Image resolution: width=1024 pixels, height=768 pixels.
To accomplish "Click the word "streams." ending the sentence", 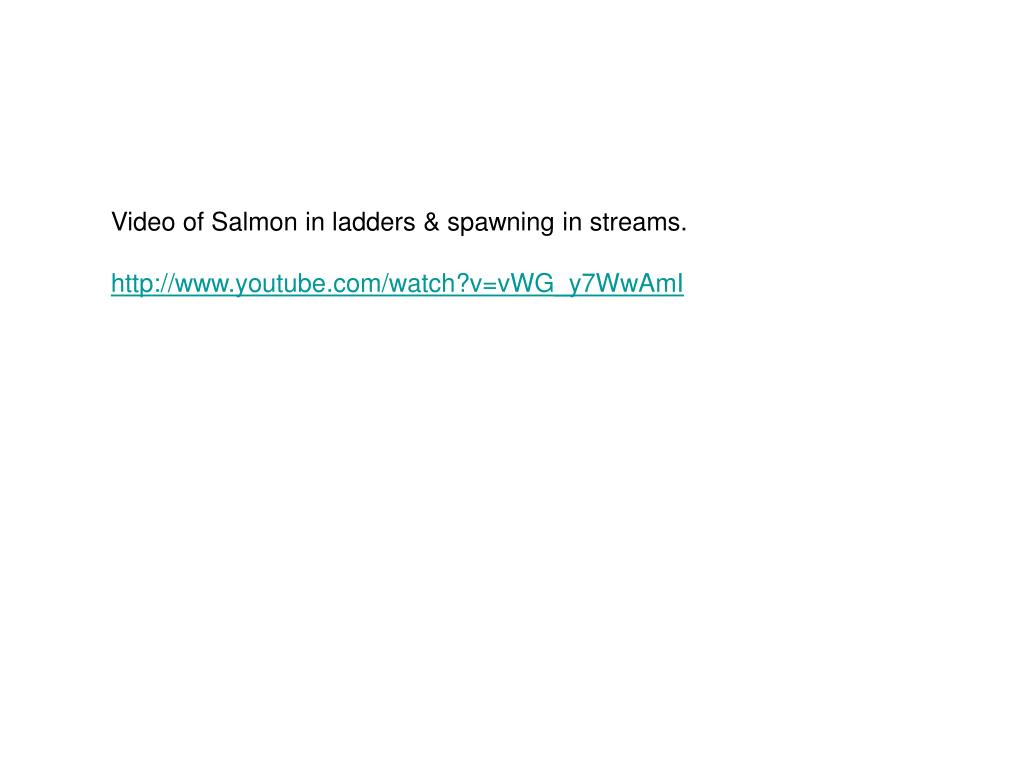I will pos(638,222).
